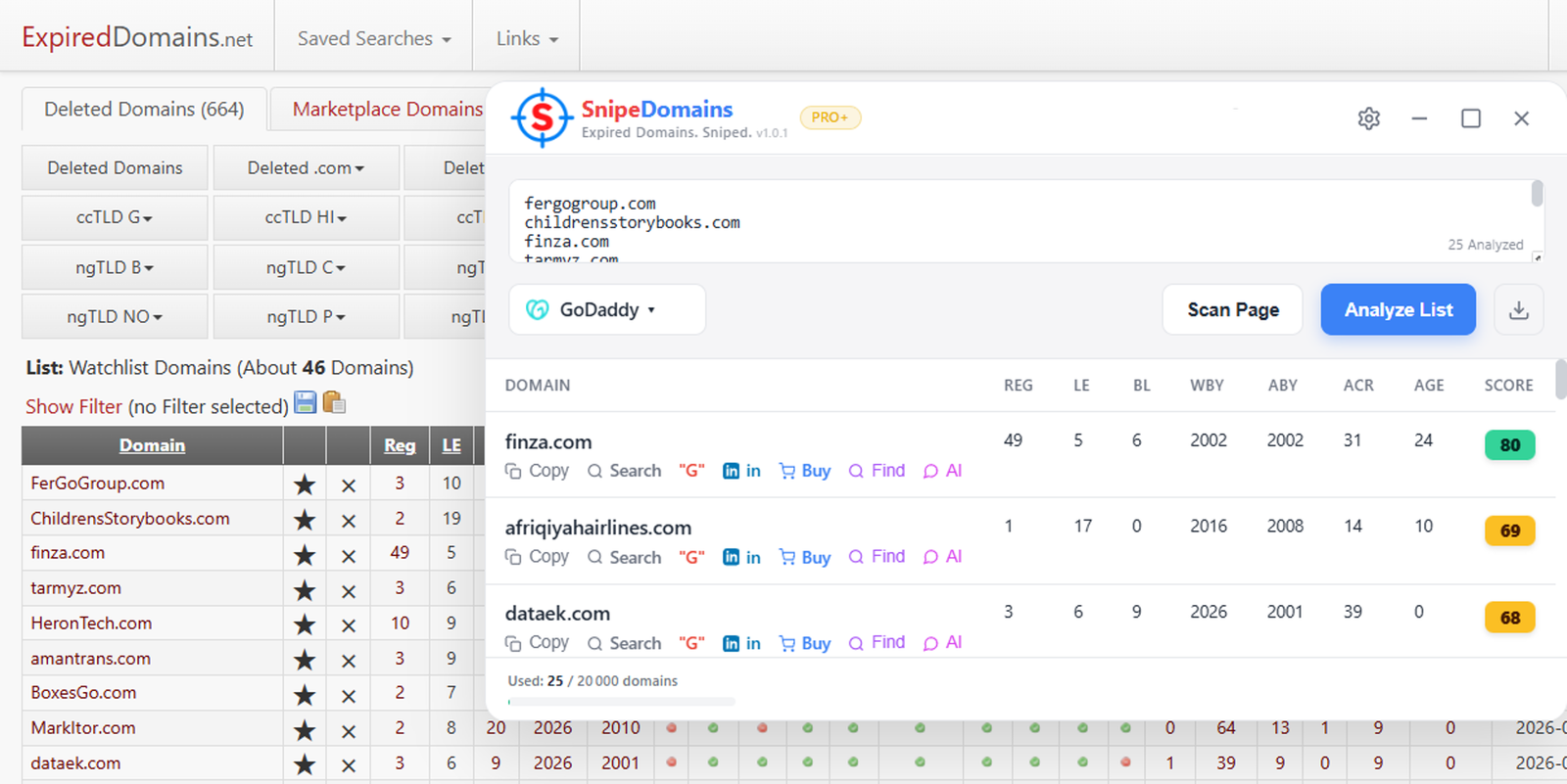Sort table by Reg column header

[x=400, y=445]
